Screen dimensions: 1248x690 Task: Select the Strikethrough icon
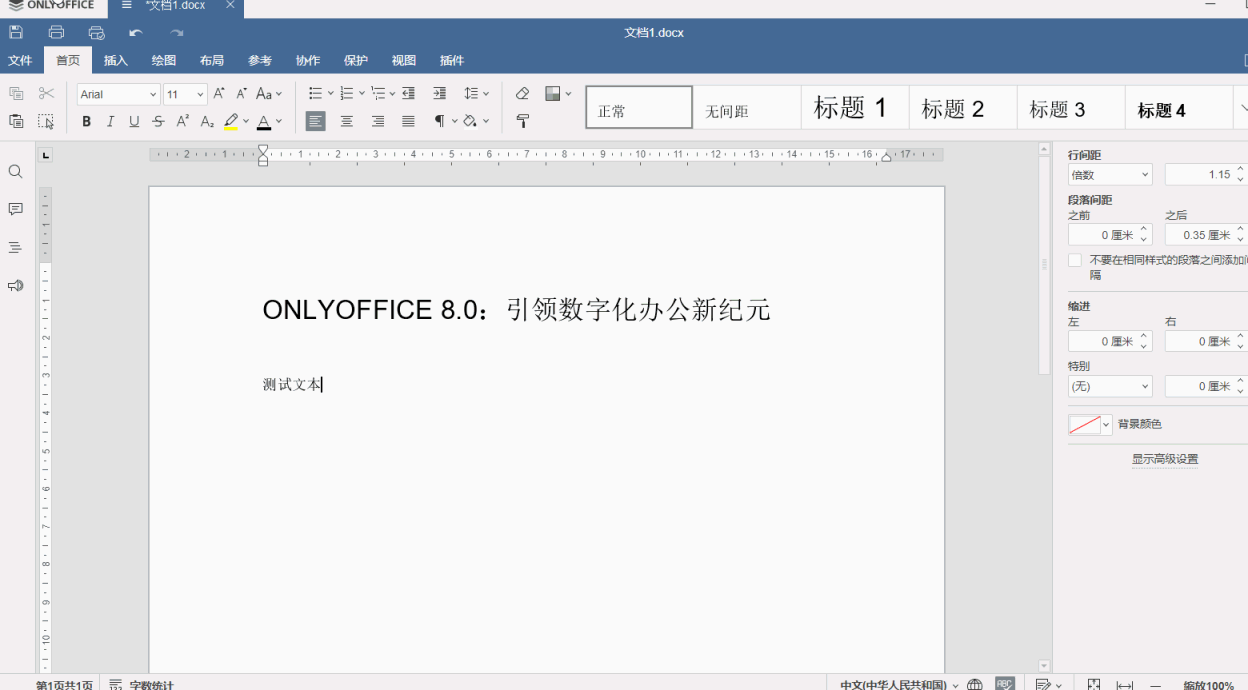pos(158,121)
